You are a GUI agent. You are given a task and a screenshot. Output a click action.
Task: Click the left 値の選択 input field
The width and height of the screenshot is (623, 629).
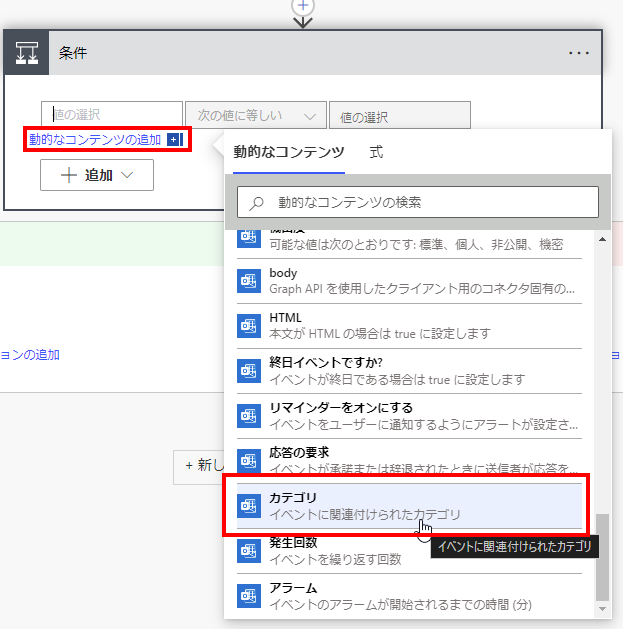coord(112,115)
